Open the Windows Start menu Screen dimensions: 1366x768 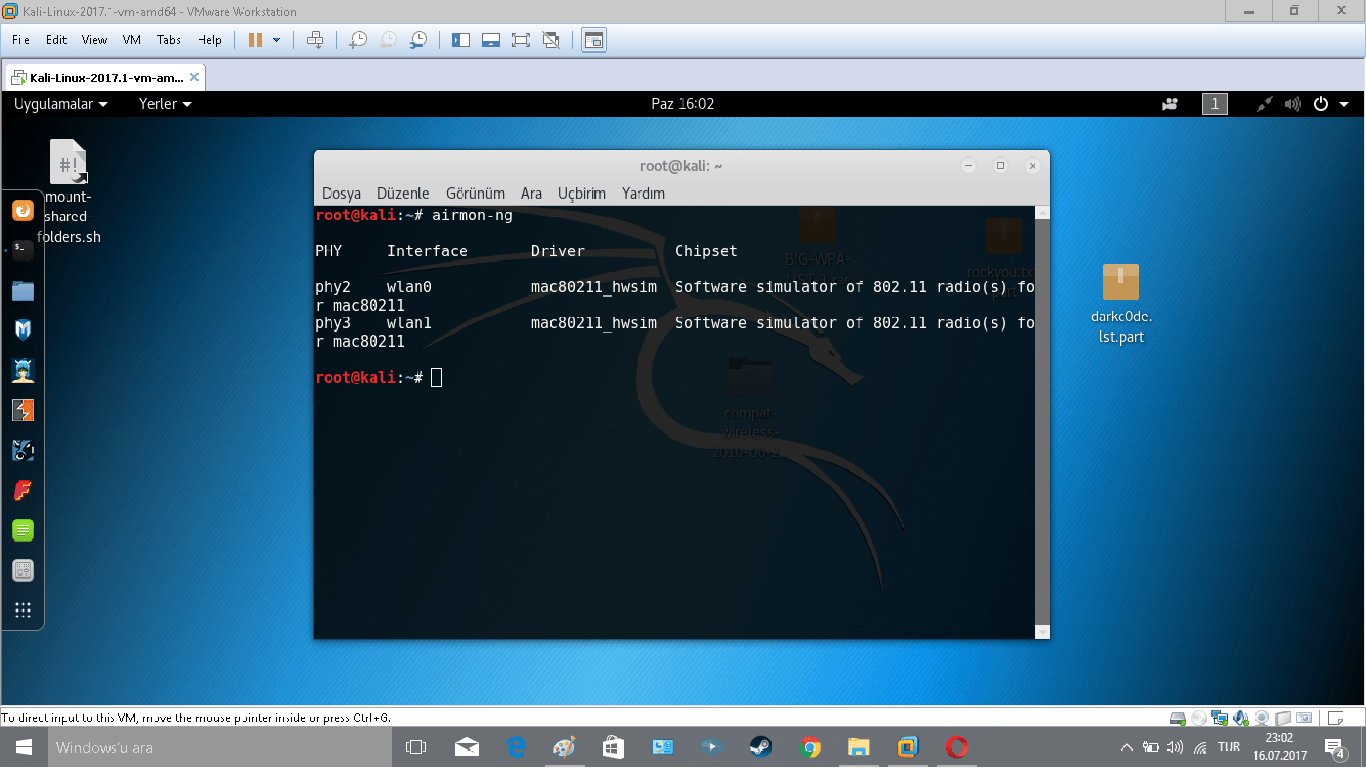click(23, 747)
